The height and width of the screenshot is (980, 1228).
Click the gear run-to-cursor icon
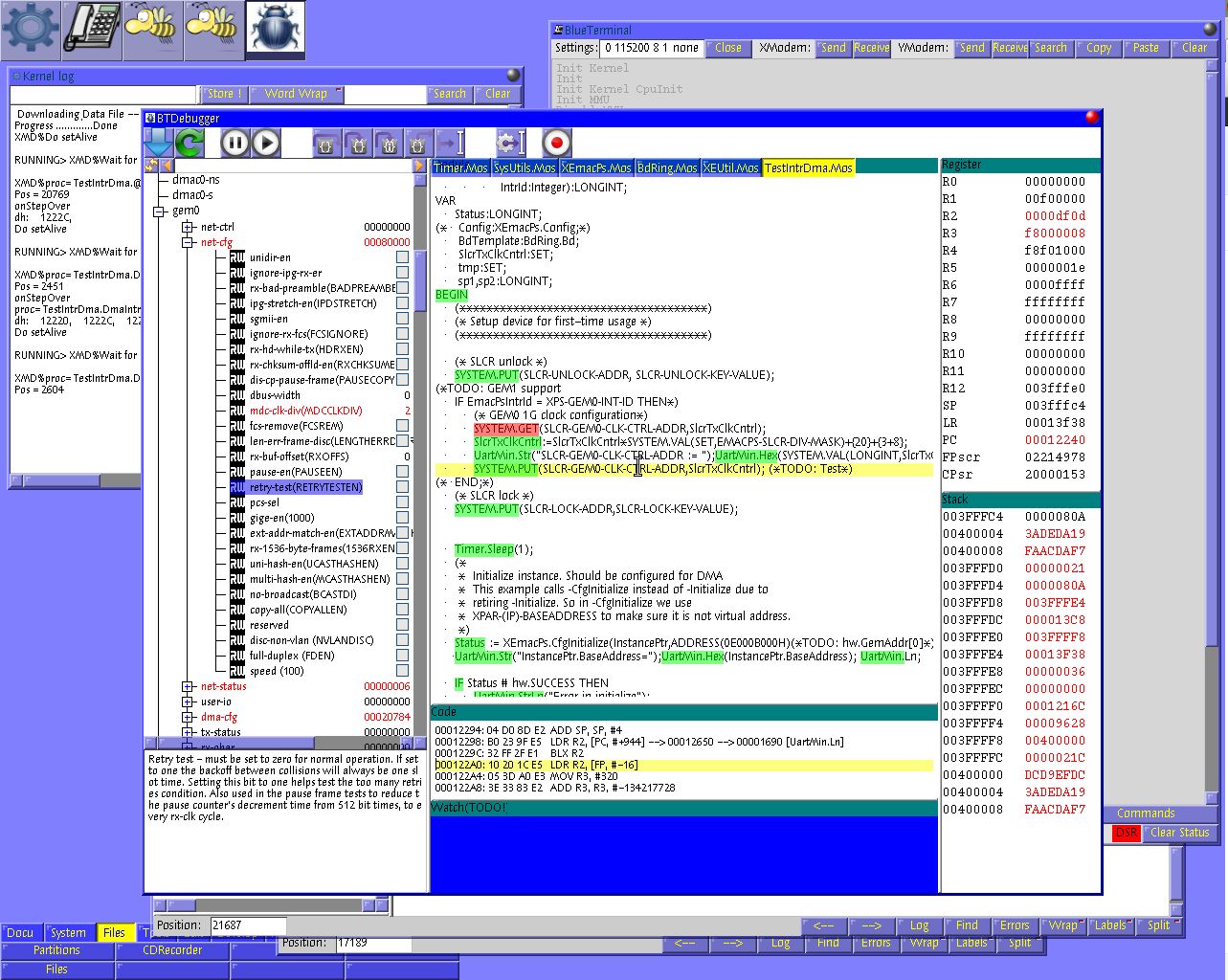click(510, 143)
